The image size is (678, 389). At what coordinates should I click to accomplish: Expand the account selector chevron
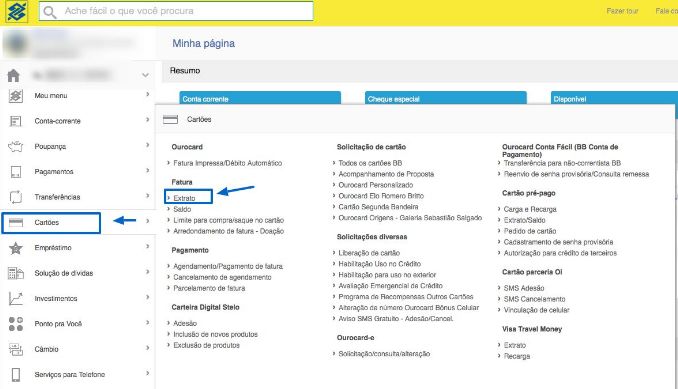145,75
